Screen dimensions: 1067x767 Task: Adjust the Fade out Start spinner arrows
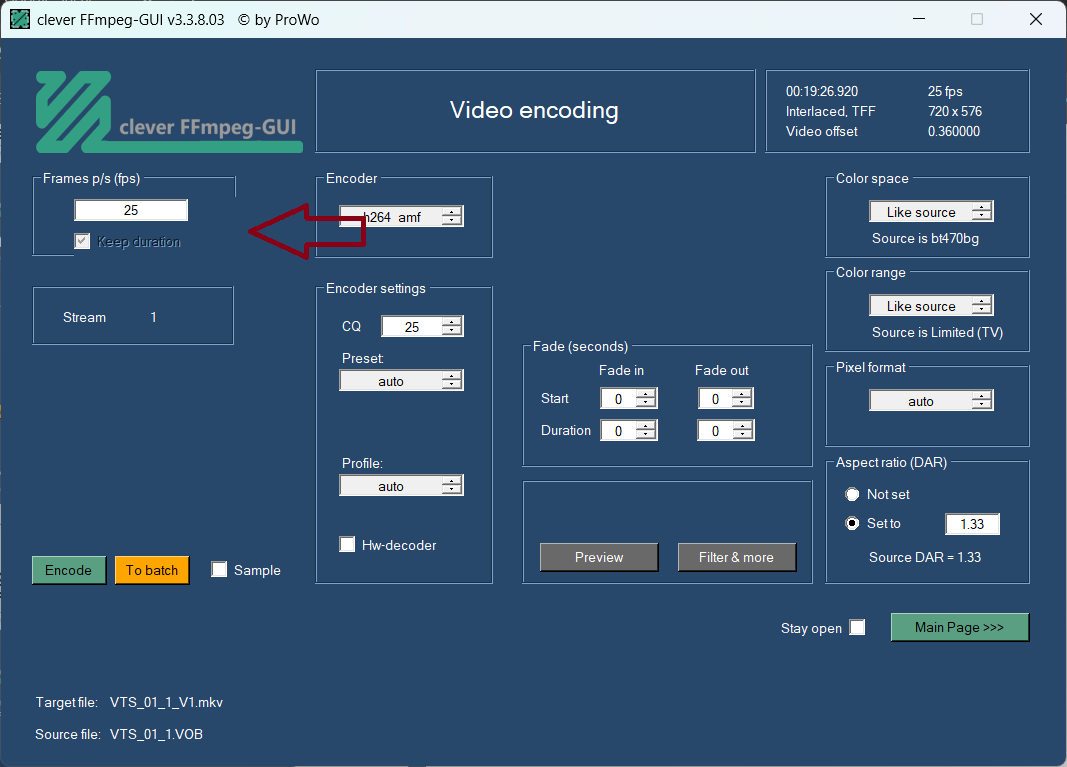pos(742,399)
